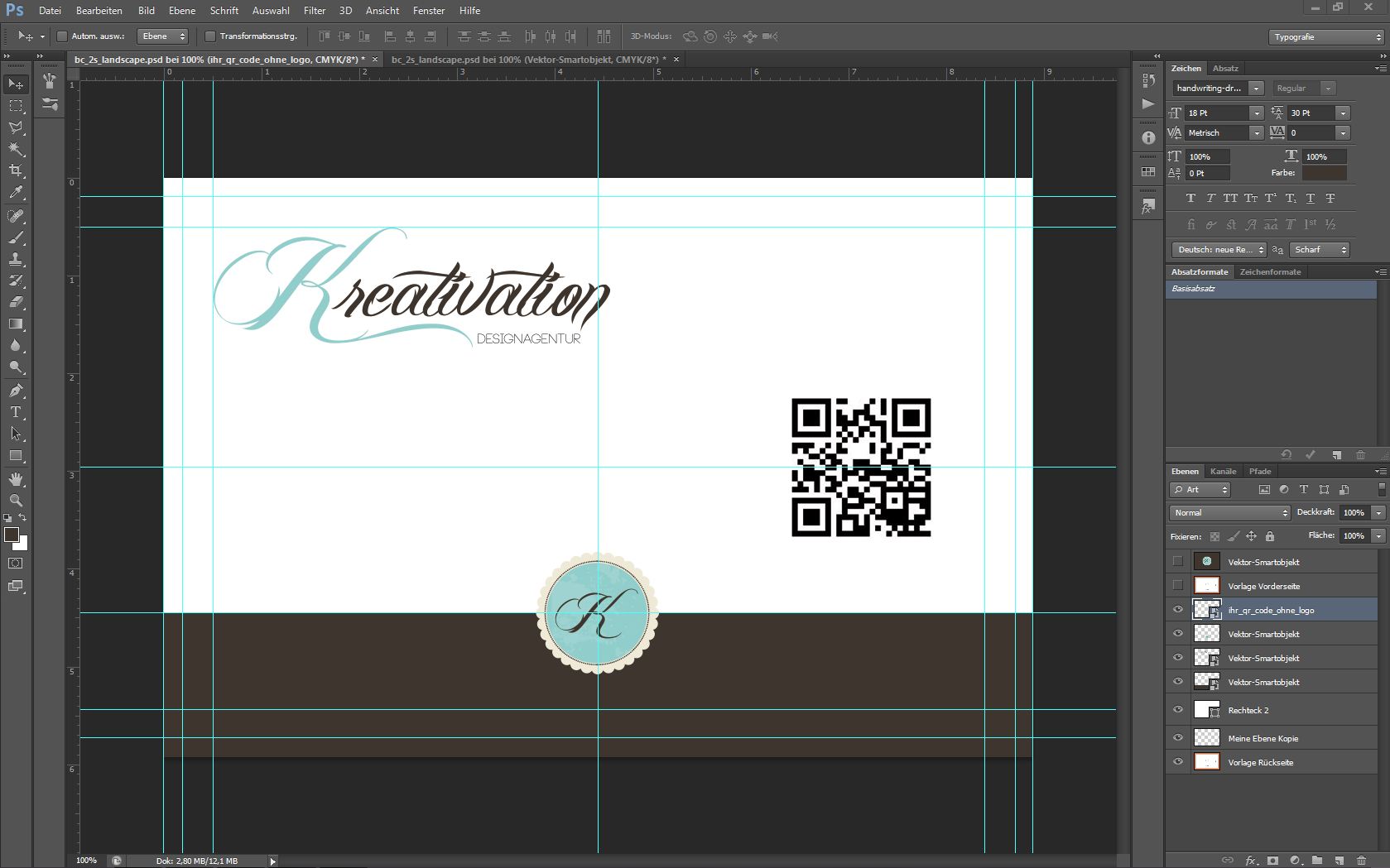The height and width of the screenshot is (868, 1390).
Task: Select the Pen tool
Action: click(16, 391)
